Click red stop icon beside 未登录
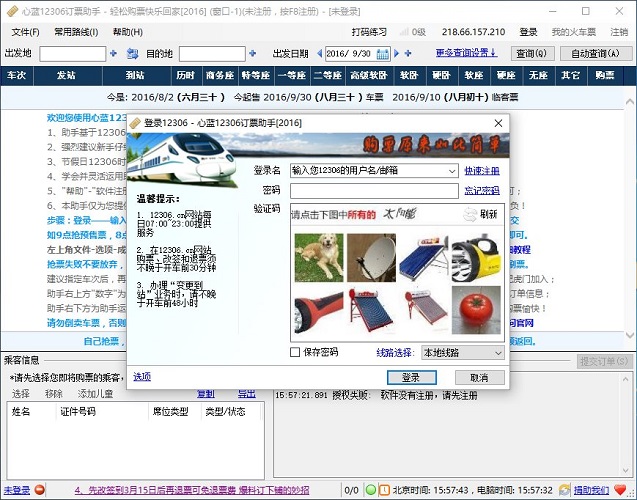Screen dimensions: 637x500 pos(39,490)
